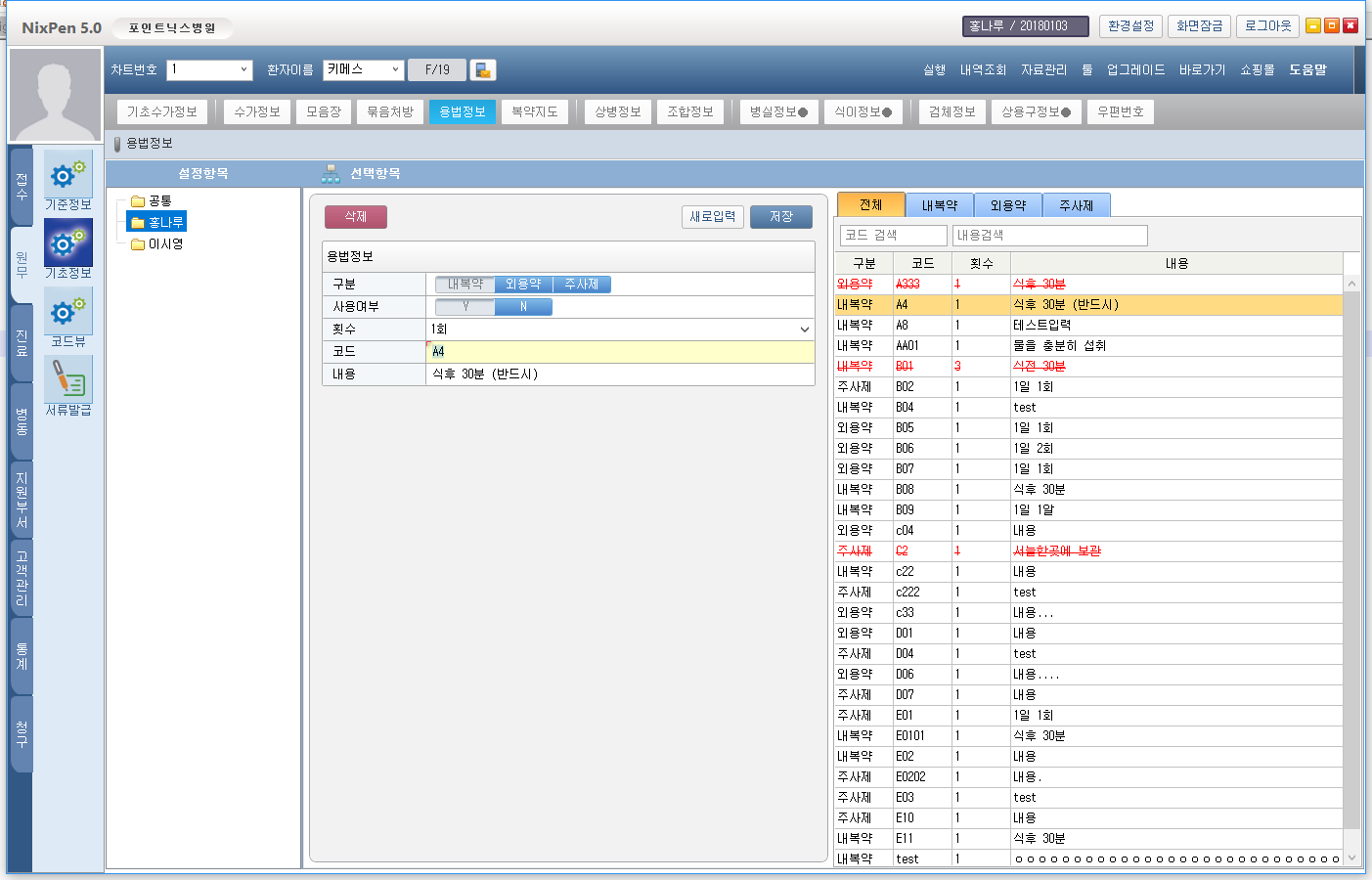
Task: Open the 환자이름 dropdown
Action: coord(395,70)
